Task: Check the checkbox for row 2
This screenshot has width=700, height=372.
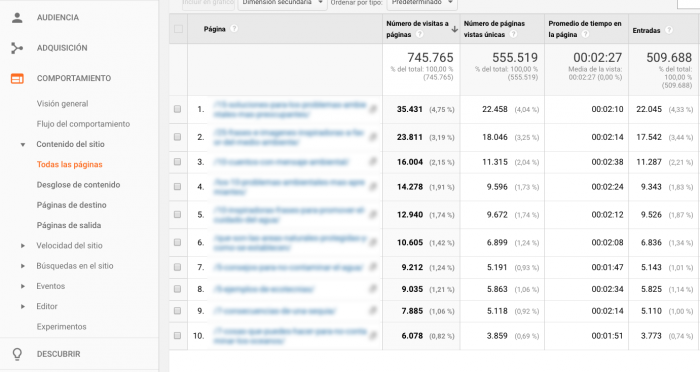Action: [177, 137]
